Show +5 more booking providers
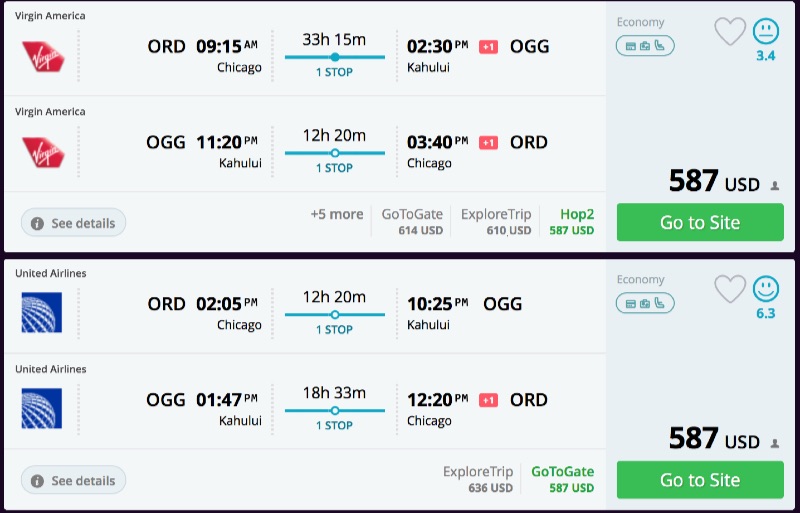 point(337,214)
